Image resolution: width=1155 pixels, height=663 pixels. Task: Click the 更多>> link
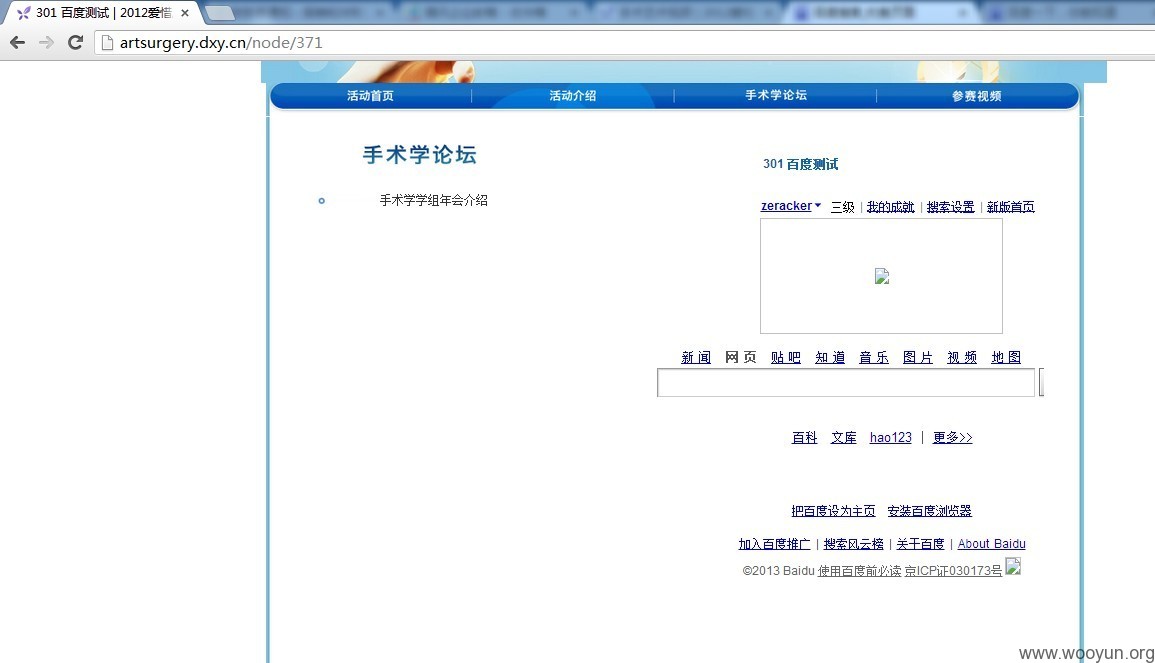(952, 438)
